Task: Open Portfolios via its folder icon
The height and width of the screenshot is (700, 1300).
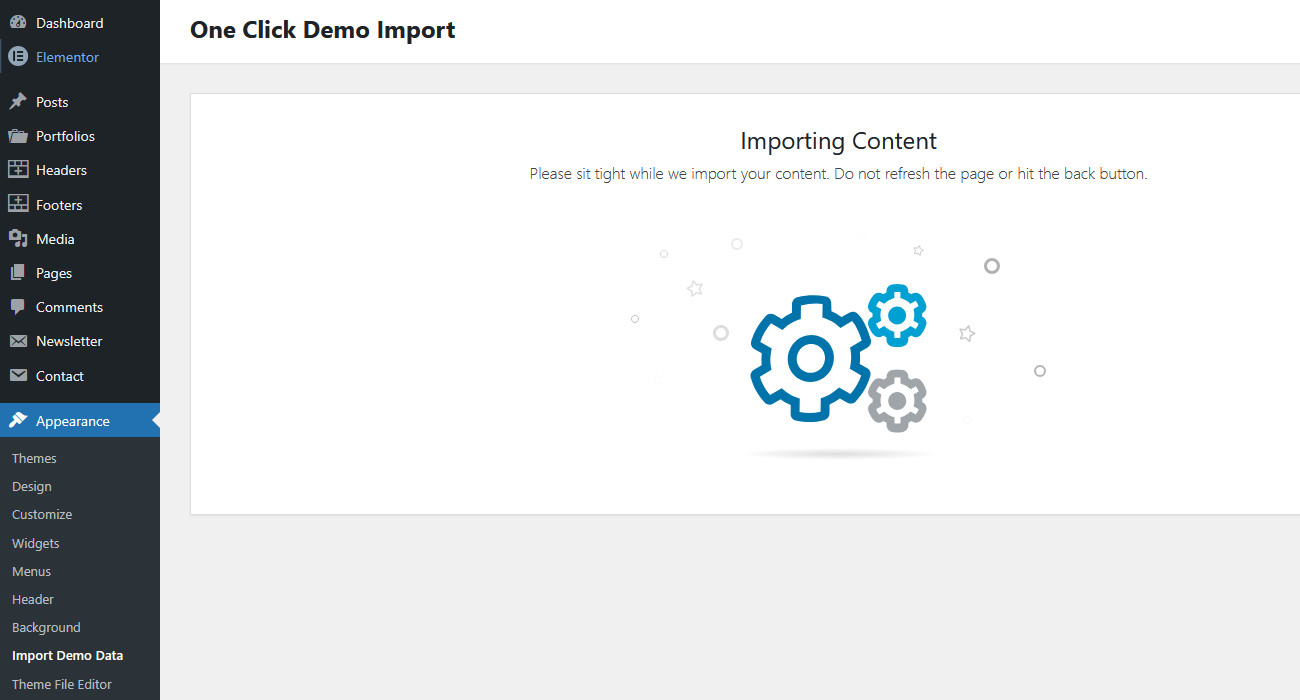Action: click(x=17, y=135)
